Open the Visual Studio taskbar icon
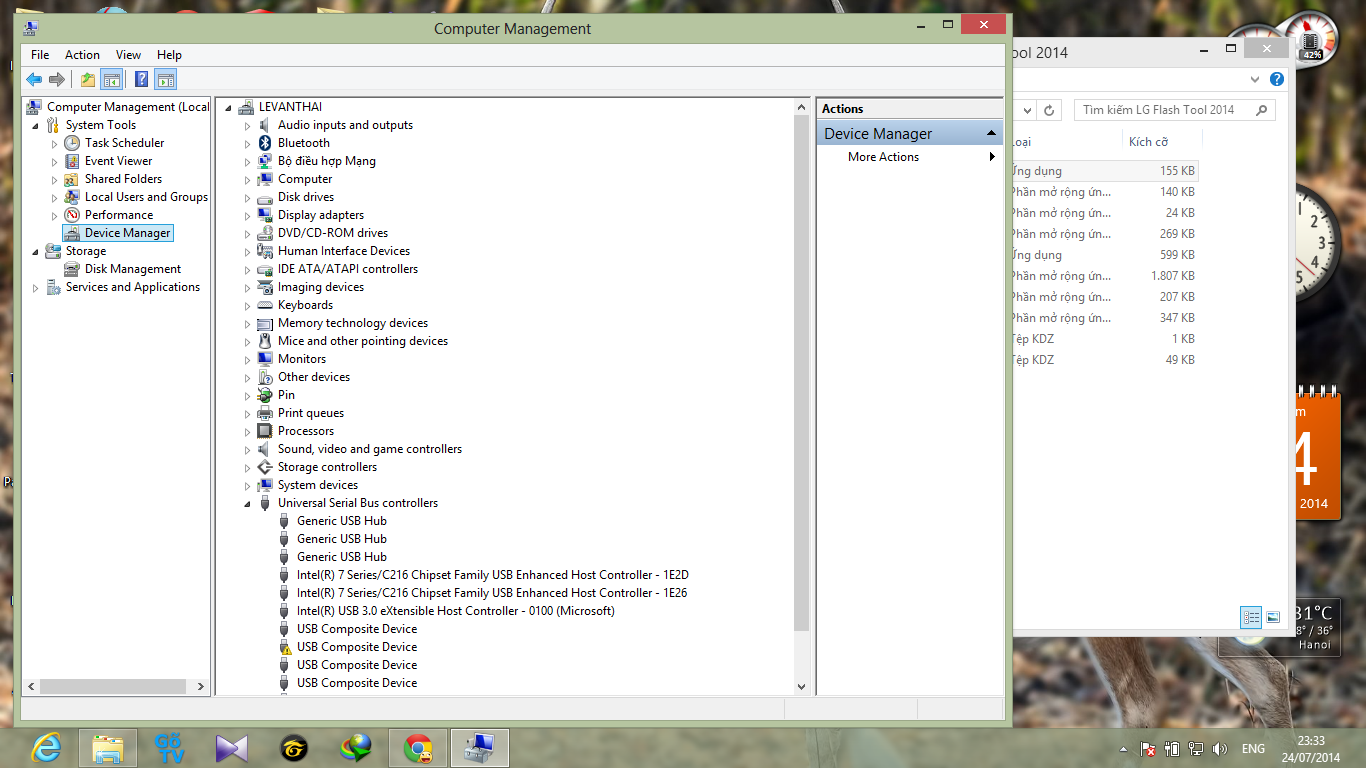1366x768 pixels. [232, 747]
